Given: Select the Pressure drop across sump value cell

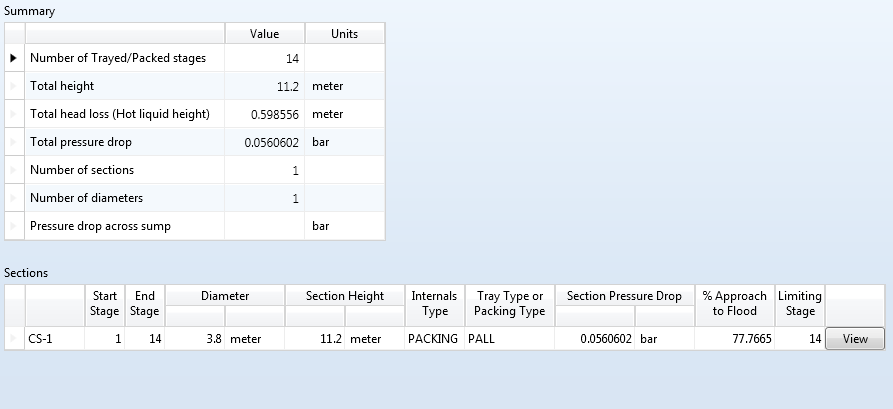Looking at the screenshot, I should [265, 226].
